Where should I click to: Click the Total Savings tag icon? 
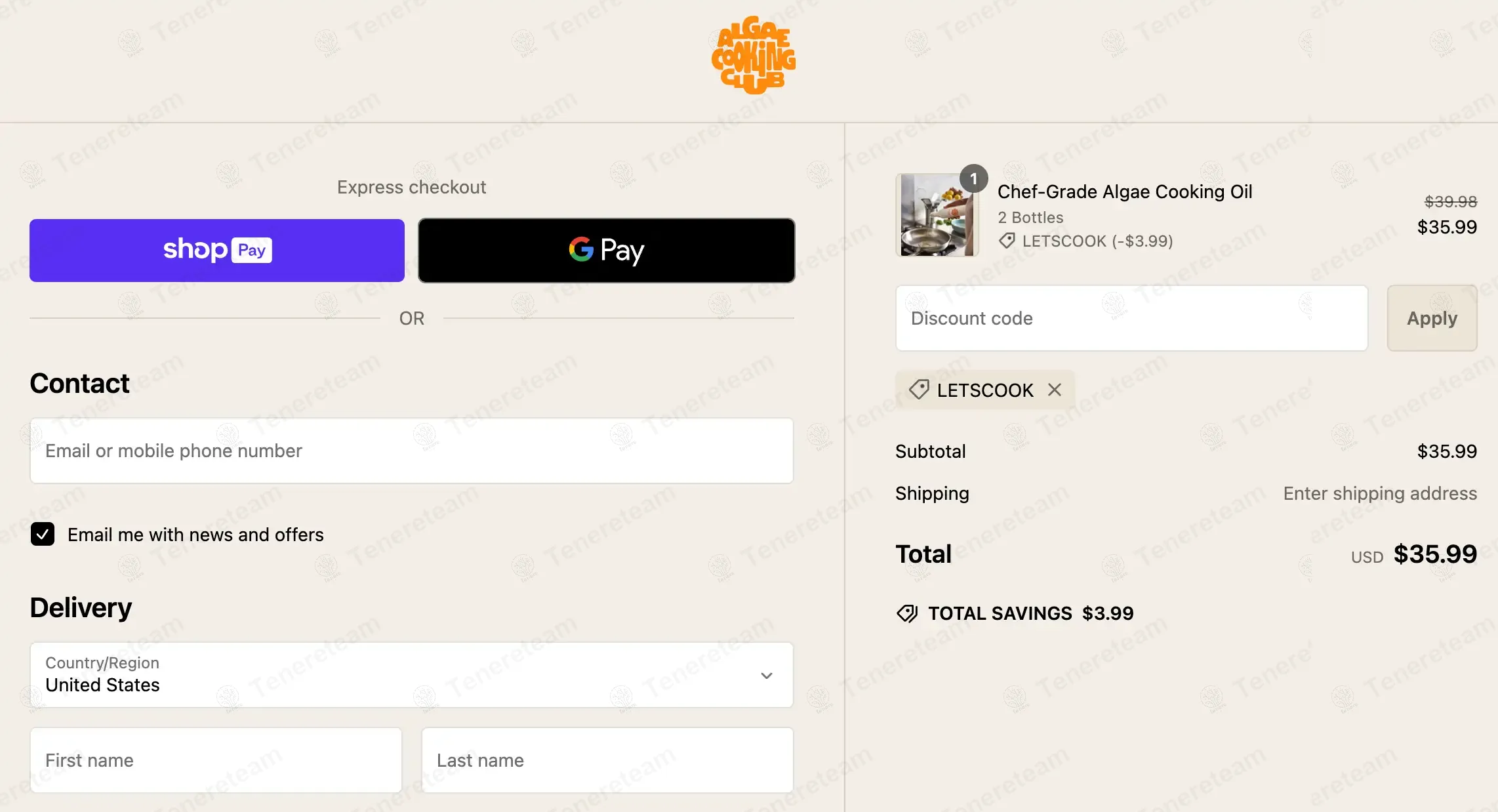907,613
